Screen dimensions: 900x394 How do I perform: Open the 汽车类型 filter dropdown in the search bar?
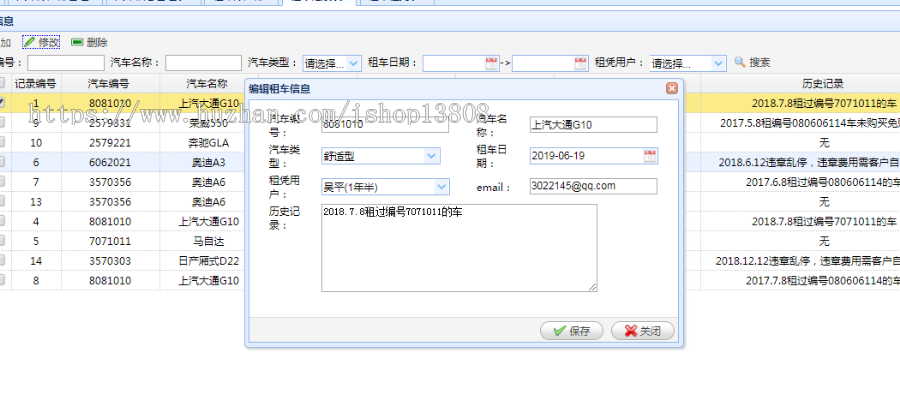pyautogui.click(x=354, y=63)
